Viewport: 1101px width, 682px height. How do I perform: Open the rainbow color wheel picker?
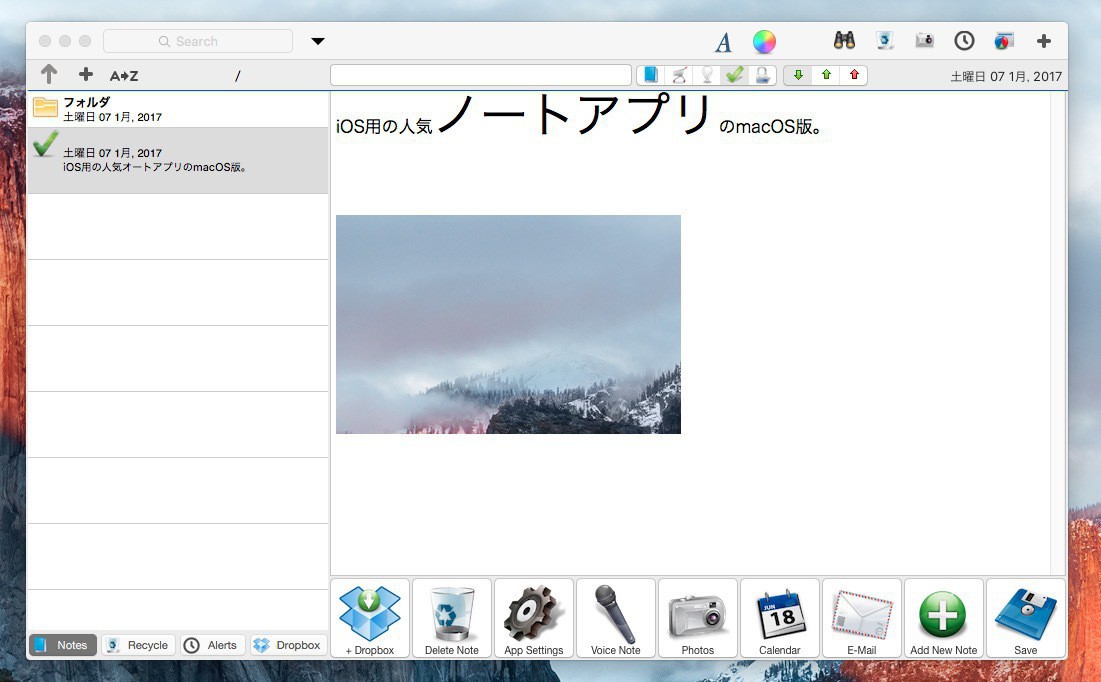tap(764, 41)
